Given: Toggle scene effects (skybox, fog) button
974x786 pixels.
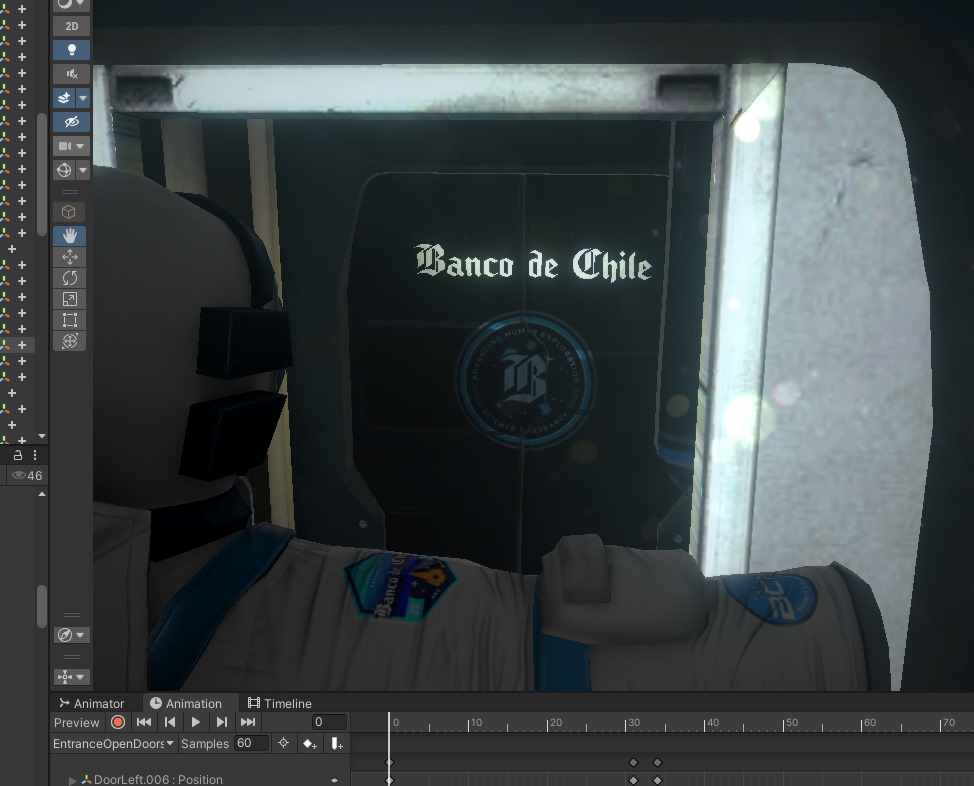Looking at the screenshot, I should 64,98.
